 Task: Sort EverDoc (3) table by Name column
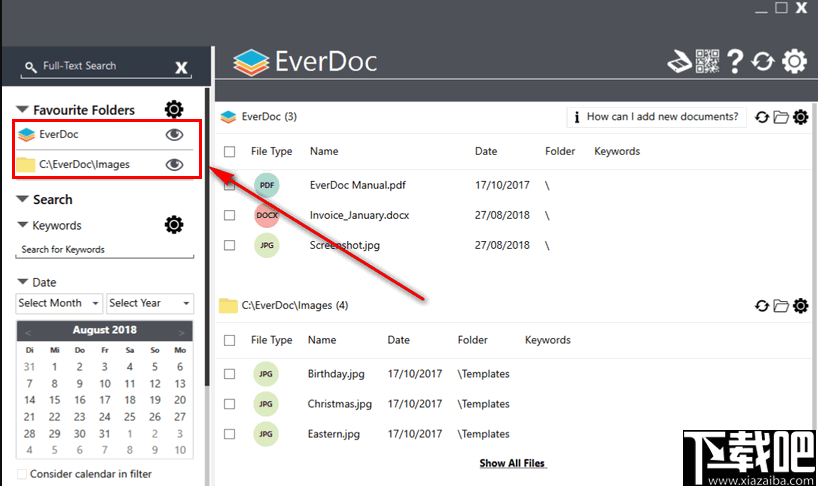(x=324, y=151)
